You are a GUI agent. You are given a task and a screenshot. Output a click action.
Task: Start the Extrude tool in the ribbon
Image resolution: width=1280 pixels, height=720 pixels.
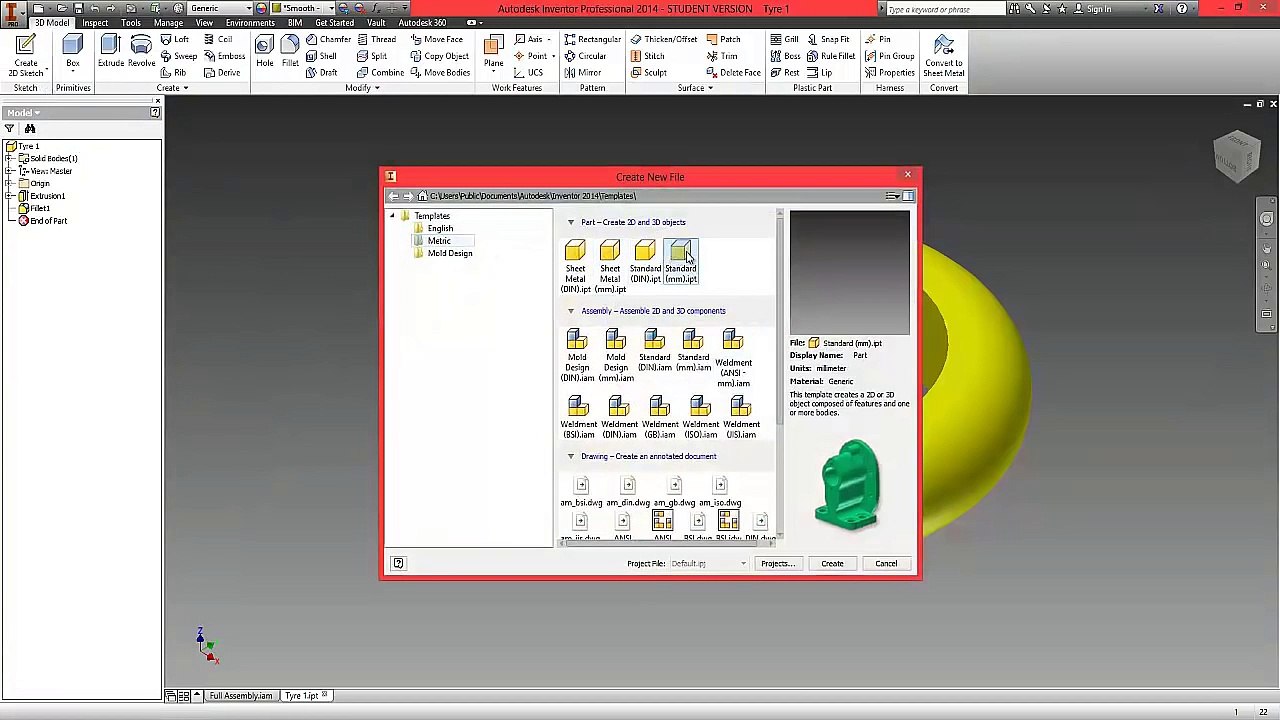(111, 52)
